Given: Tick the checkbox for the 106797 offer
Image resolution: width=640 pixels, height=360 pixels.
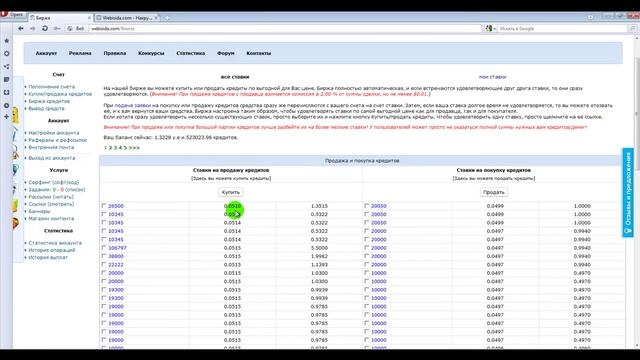Looking at the screenshot, I should pyautogui.click(x=104, y=248).
